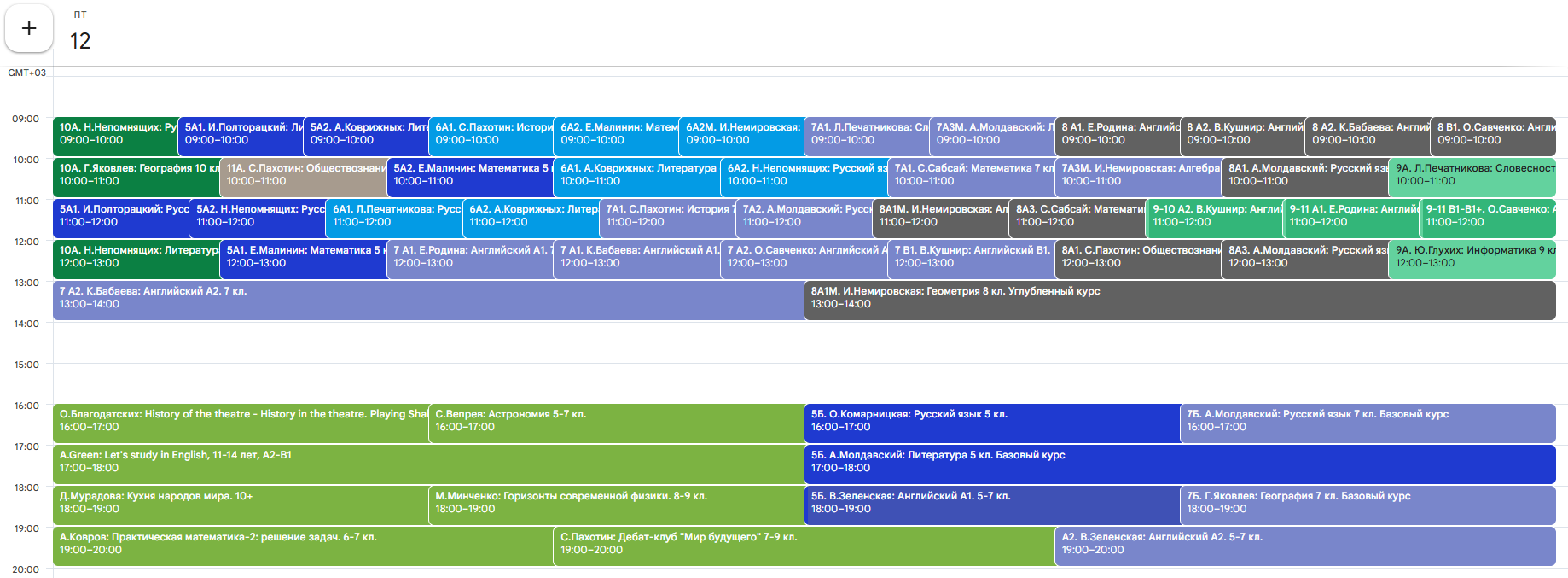Screen dimensions: 1568x578
Task: Open Пахотин Дебат-клуб Мир будущего event
Action: point(804,544)
